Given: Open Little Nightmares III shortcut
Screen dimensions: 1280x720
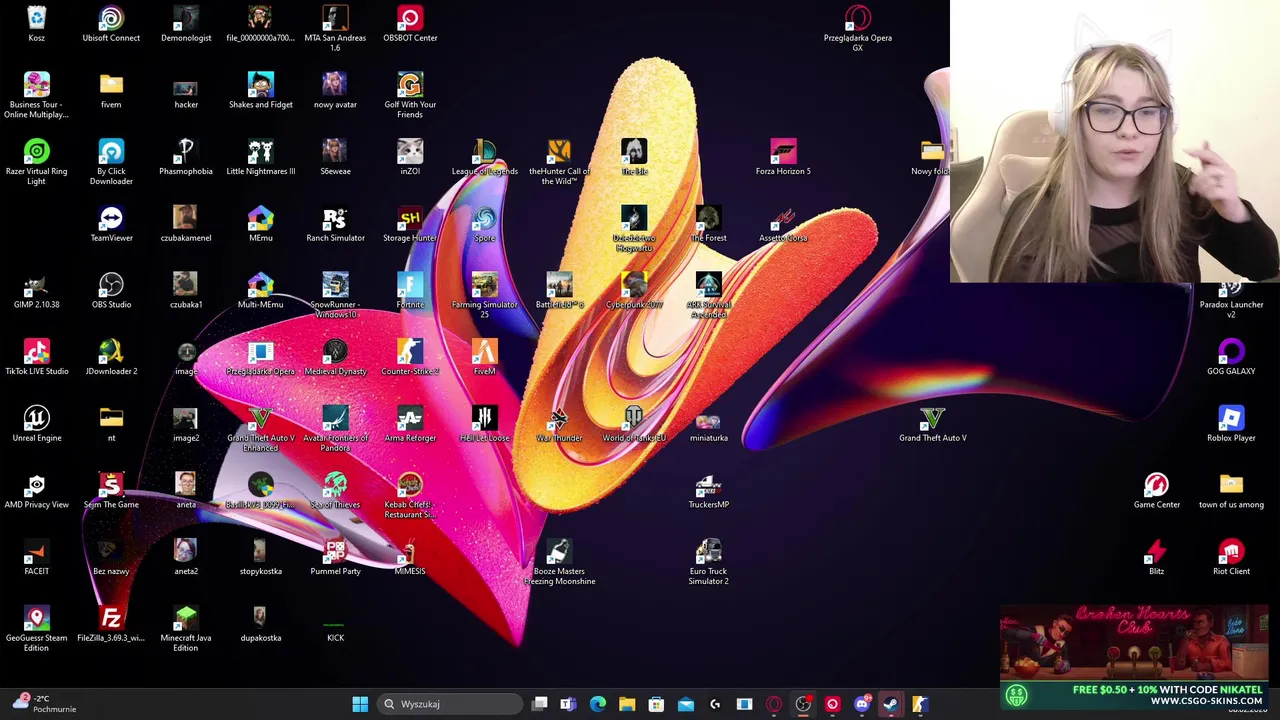Looking at the screenshot, I should pyautogui.click(x=261, y=158).
